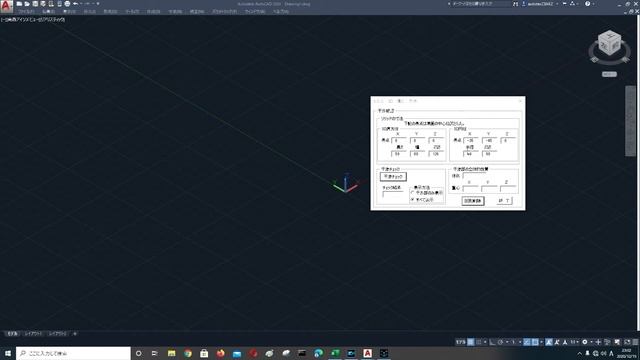Open the ファイル menu
Viewport: 640px width, 360px height.
pos(27,11)
